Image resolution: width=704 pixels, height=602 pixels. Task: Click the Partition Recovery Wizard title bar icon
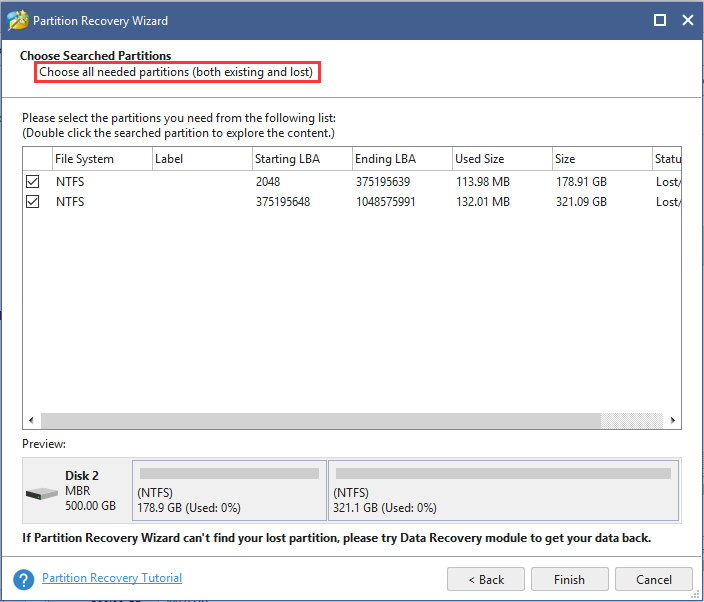click(x=17, y=20)
